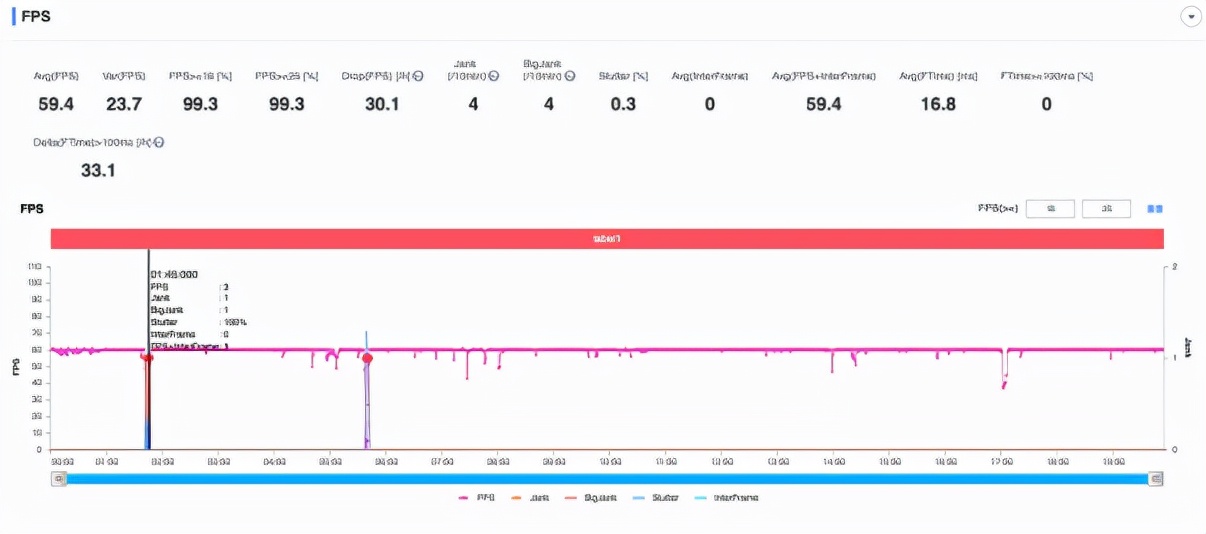The height and width of the screenshot is (534, 1206).
Task: Click the Jank count value 4
Action: click(x=473, y=104)
